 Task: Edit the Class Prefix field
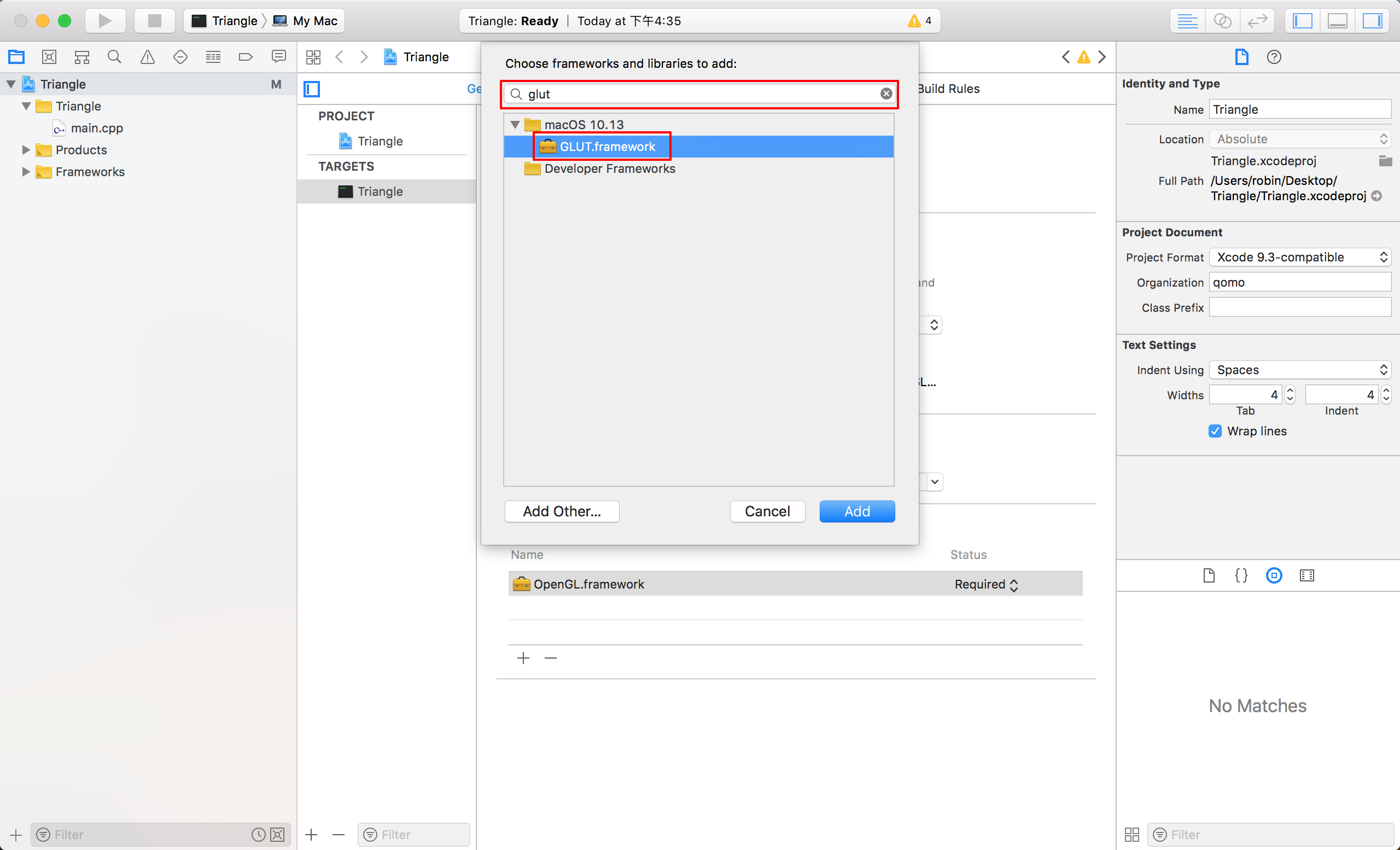(x=1299, y=307)
